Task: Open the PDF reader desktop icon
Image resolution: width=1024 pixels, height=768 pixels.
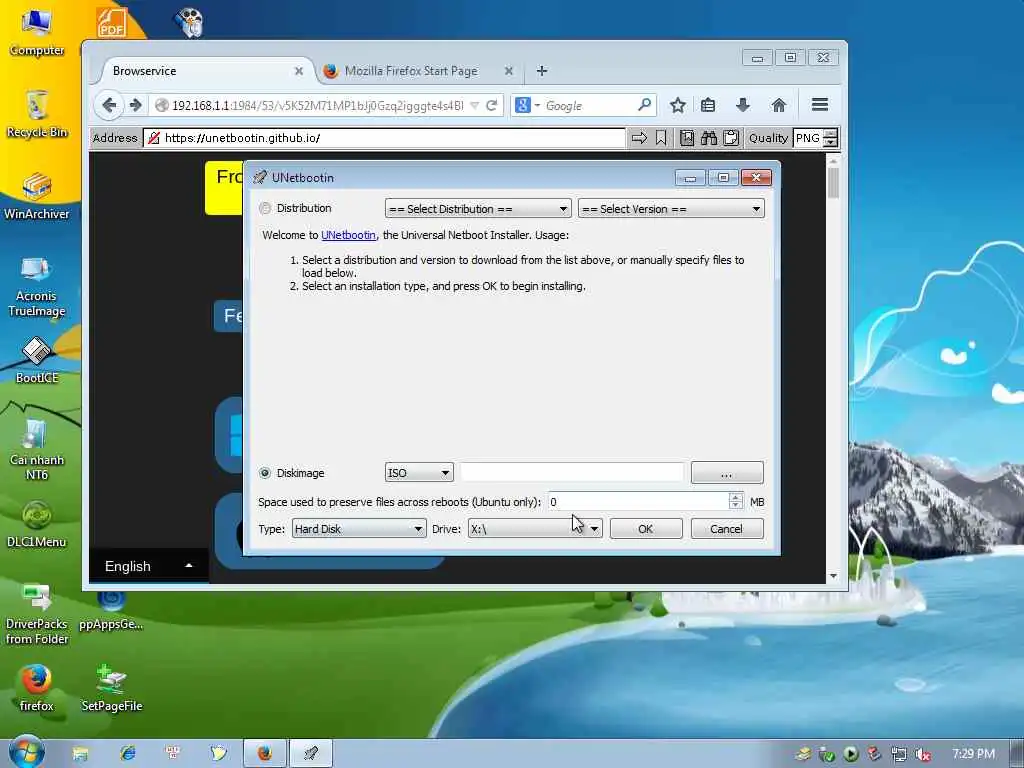Action: tap(112, 22)
